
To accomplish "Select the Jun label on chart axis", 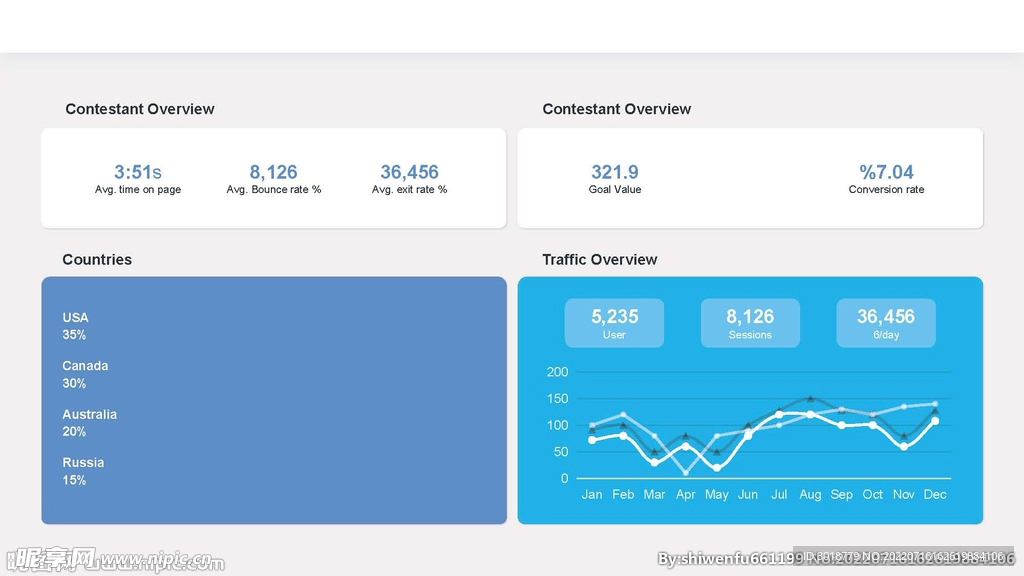I will pyautogui.click(x=748, y=494).
